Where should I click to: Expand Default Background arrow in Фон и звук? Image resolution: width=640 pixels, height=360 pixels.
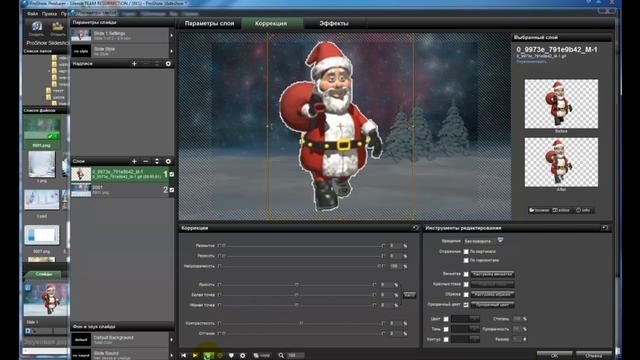coord(171,340)
